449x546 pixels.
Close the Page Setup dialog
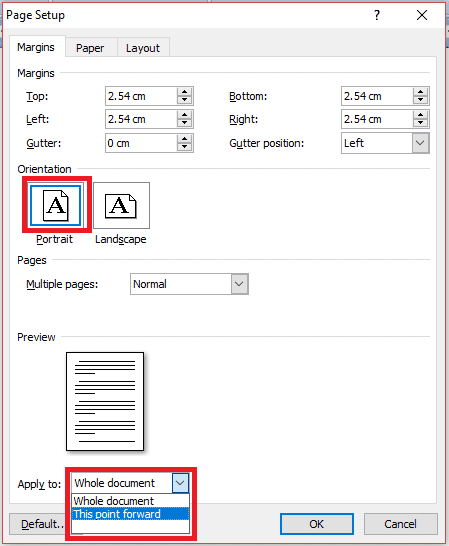[422, 15]
